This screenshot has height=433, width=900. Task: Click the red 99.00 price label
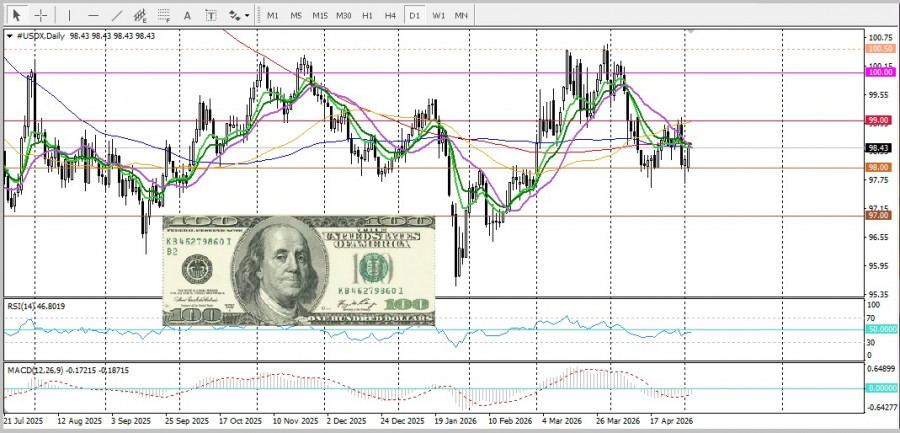[x=880, y=121]
